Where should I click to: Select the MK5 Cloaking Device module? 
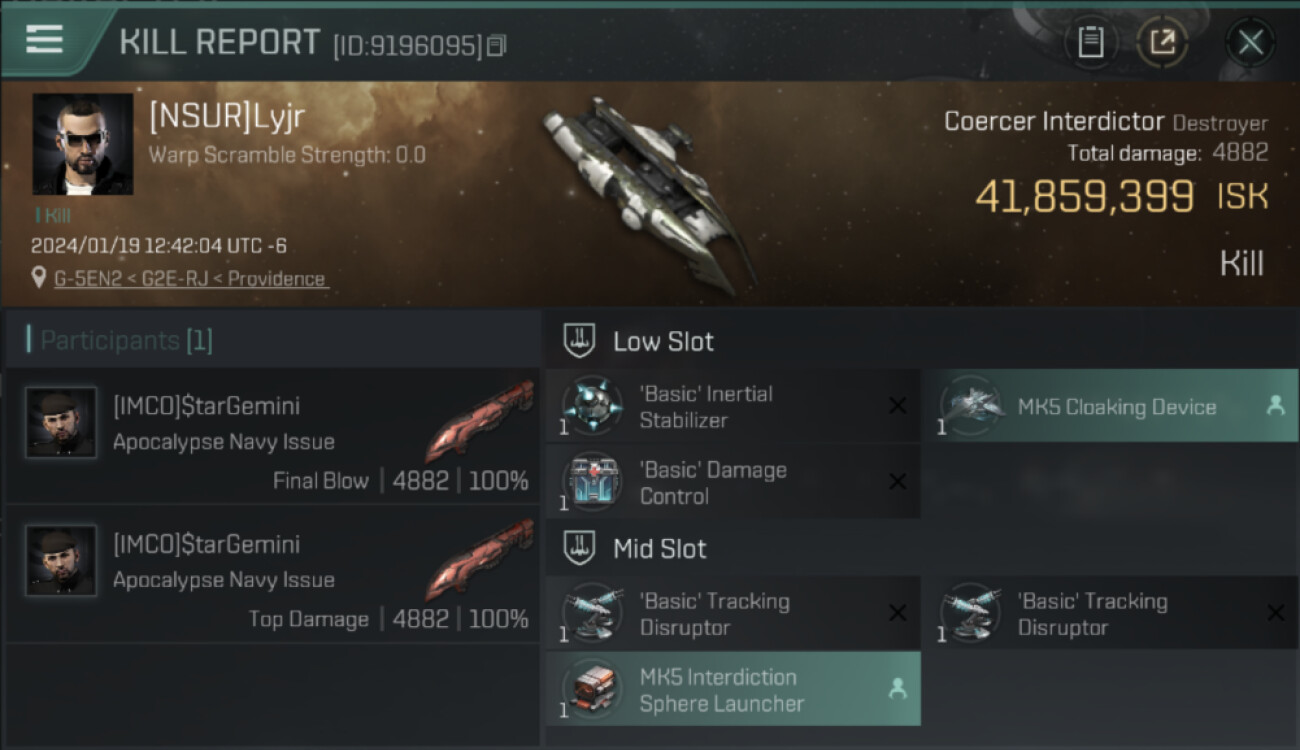tap(1110, 406)
